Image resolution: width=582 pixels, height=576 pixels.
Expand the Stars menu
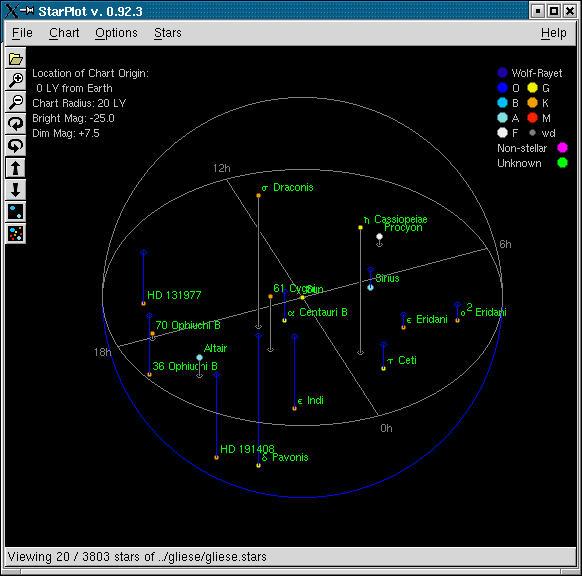tap(168, 33)
